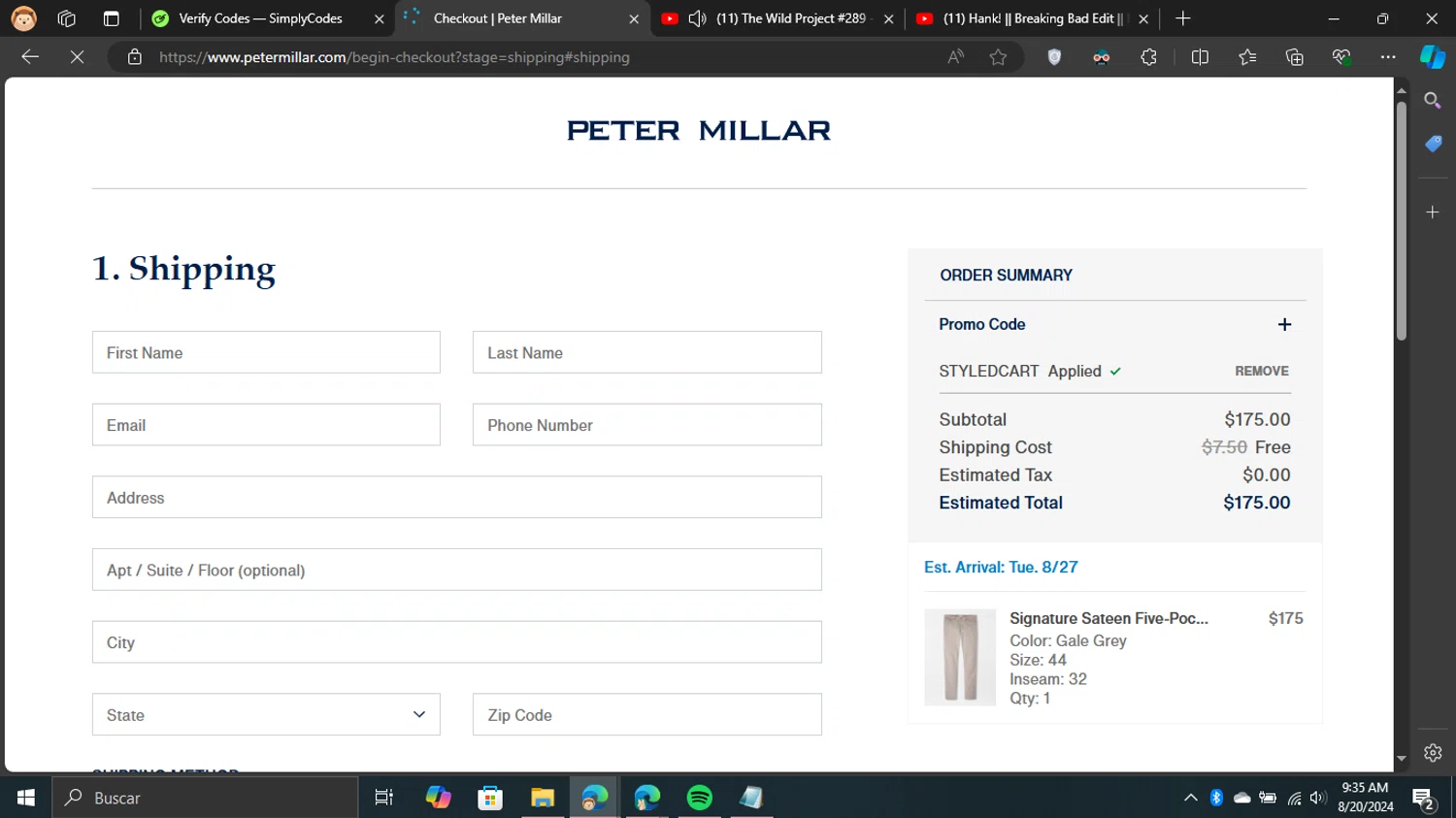Expand the Promo Code section

coord(1284,324)
